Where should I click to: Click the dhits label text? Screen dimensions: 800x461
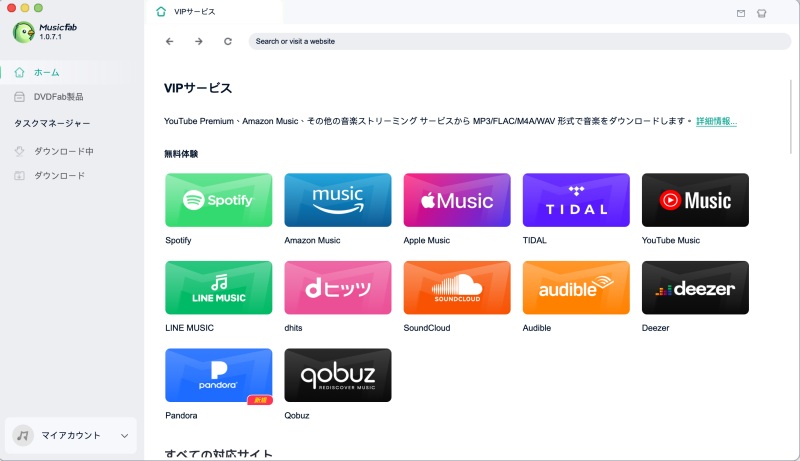(293, 328)
